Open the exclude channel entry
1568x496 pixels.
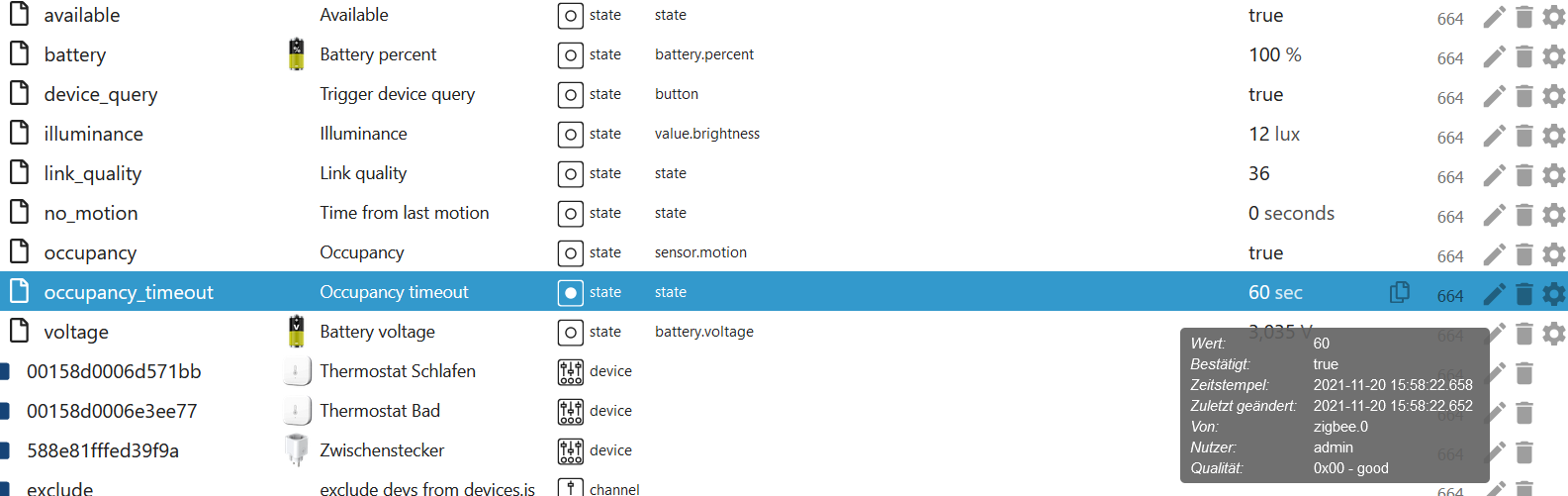[59, 488]
